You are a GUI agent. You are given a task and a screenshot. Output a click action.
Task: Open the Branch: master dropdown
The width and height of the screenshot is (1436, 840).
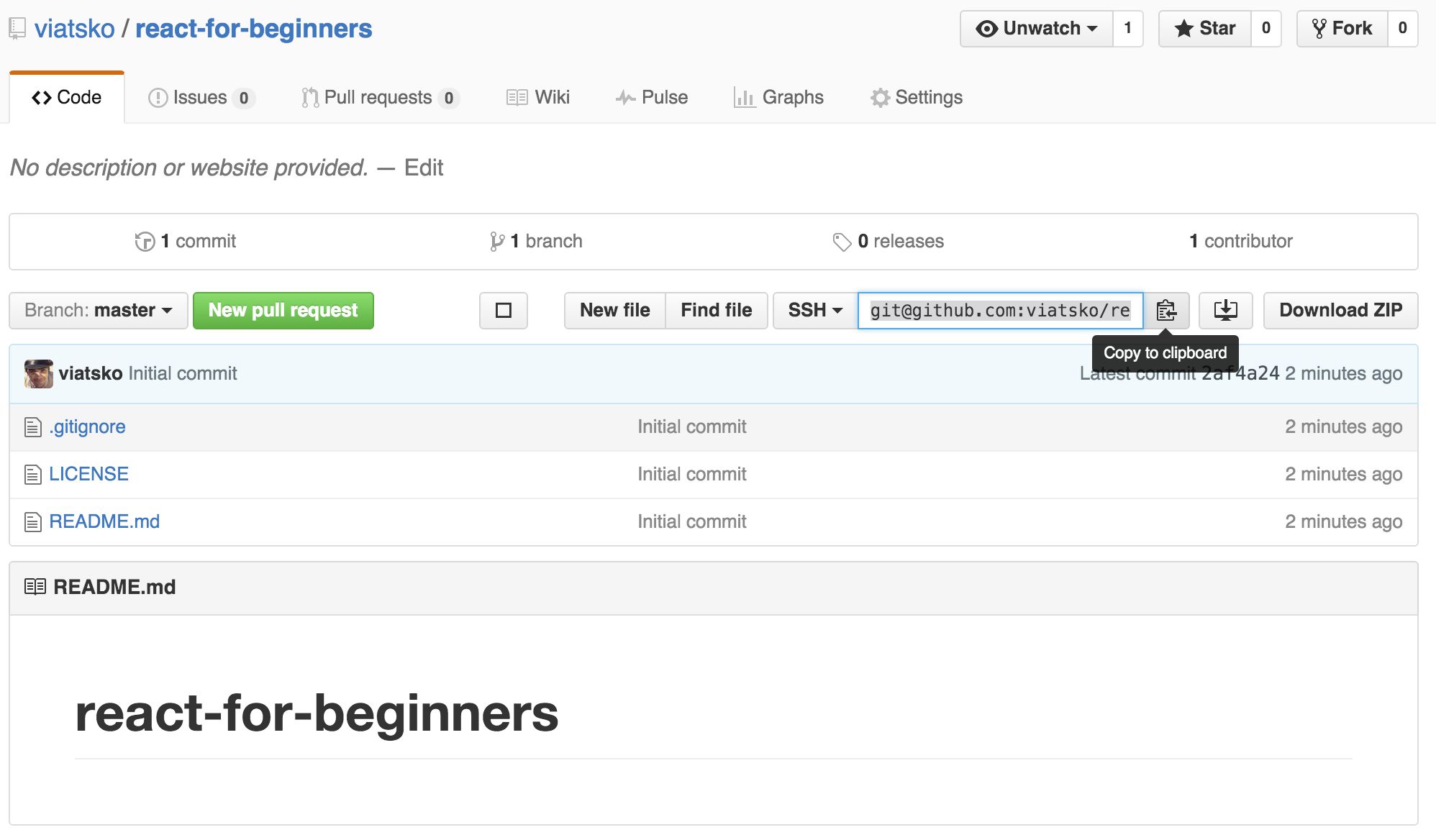99,311
